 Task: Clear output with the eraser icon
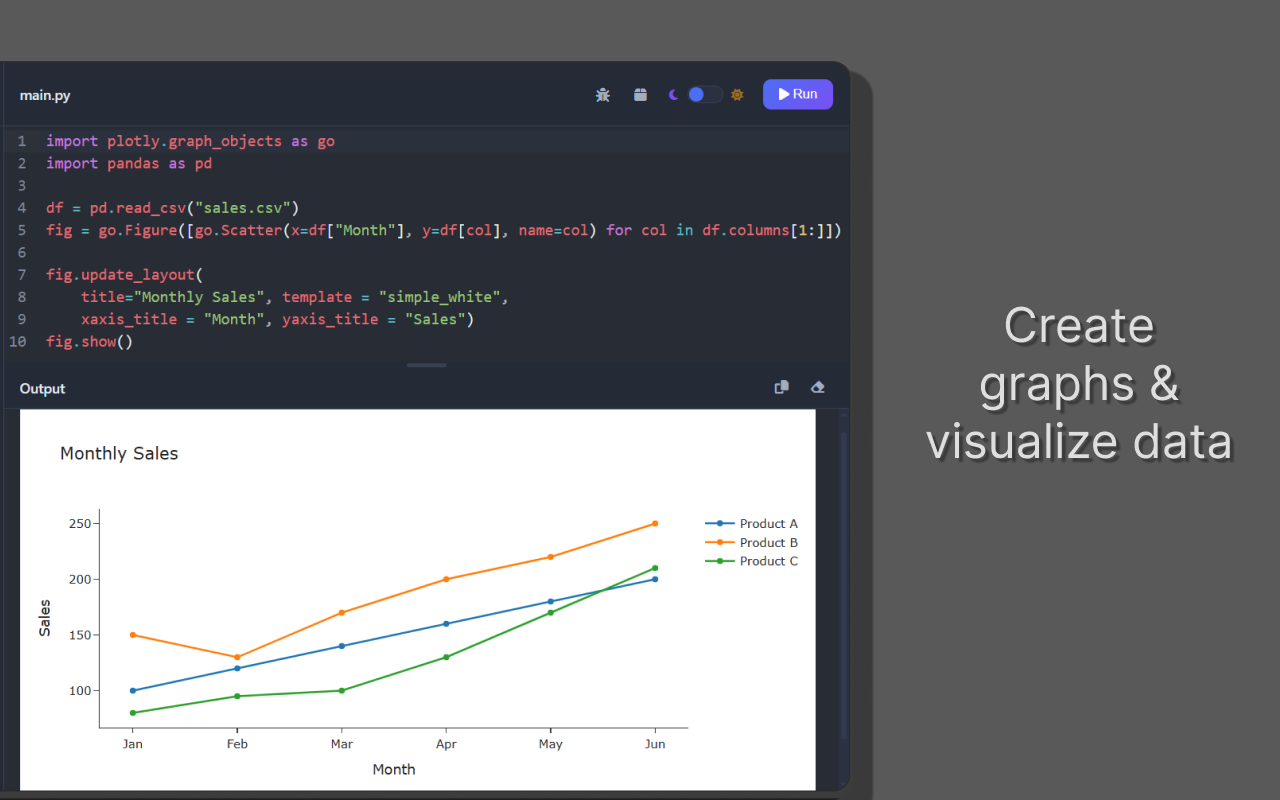[x=818, y=388]
